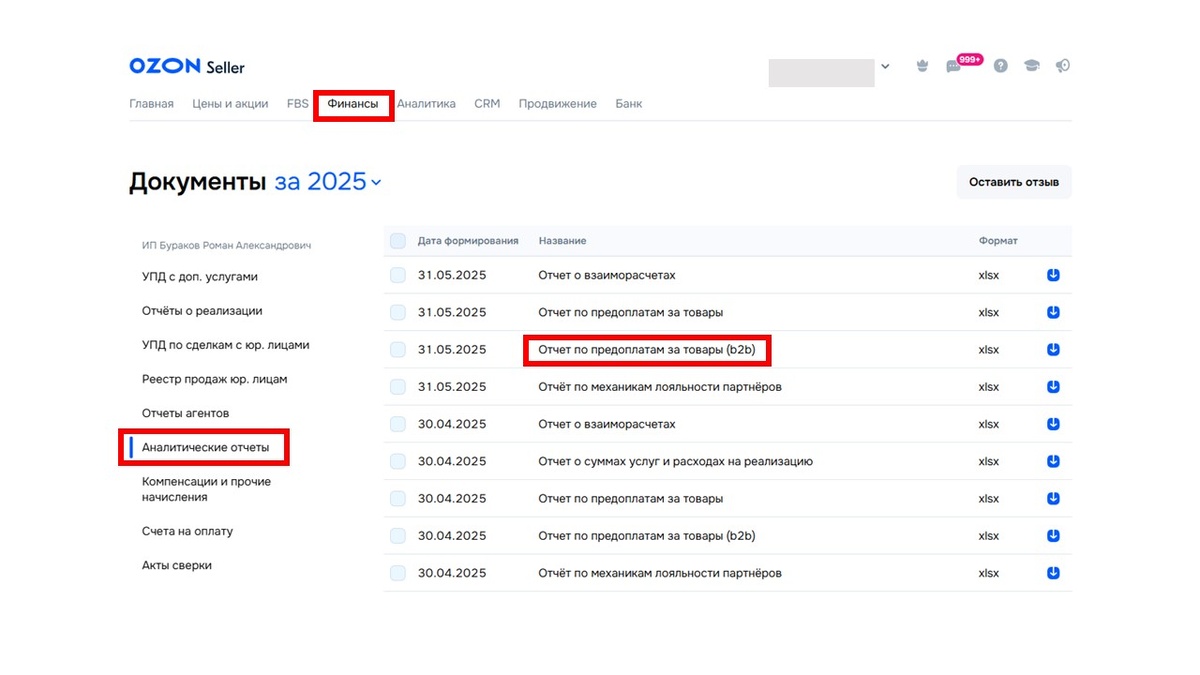Go to the Главная menu item
This screenshot has height=675, width=1200.
151,104
